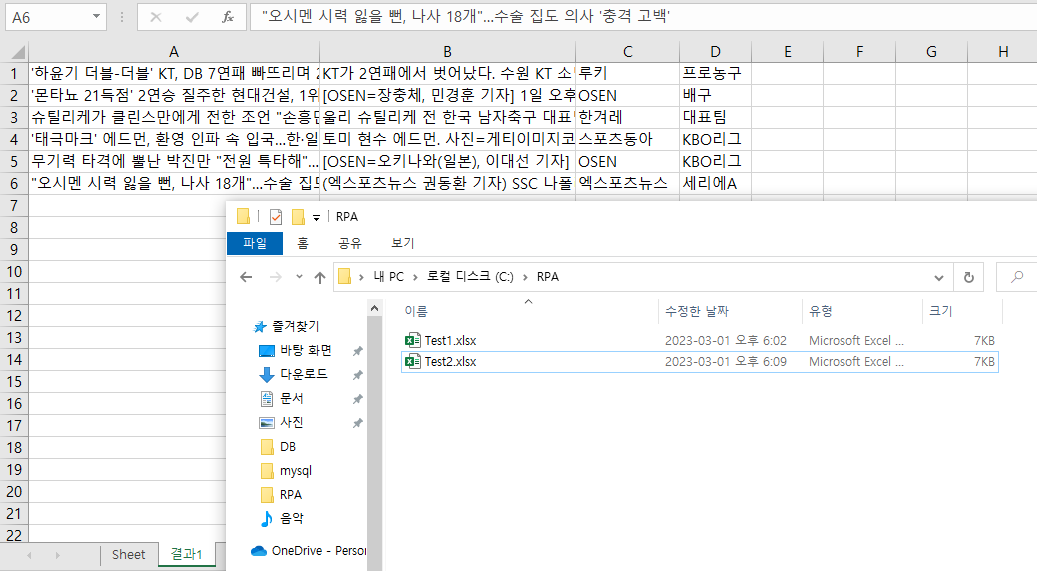Open the RPA folder in navigation pane
This screenshot has height=571, width=1037.
[290, 494]
